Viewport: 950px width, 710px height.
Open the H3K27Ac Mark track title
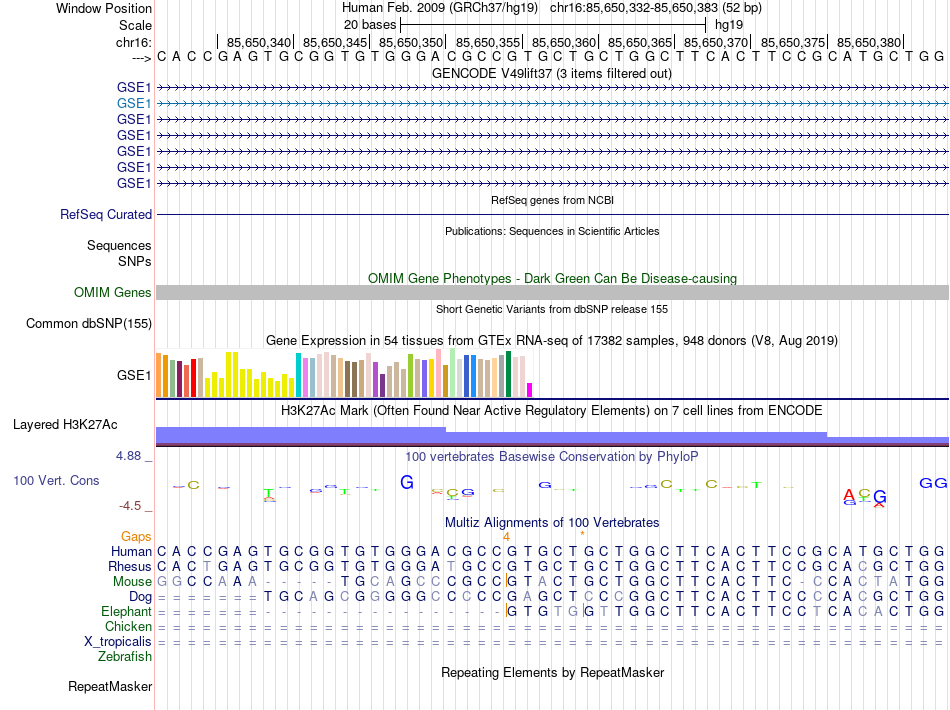click(552, 410)
